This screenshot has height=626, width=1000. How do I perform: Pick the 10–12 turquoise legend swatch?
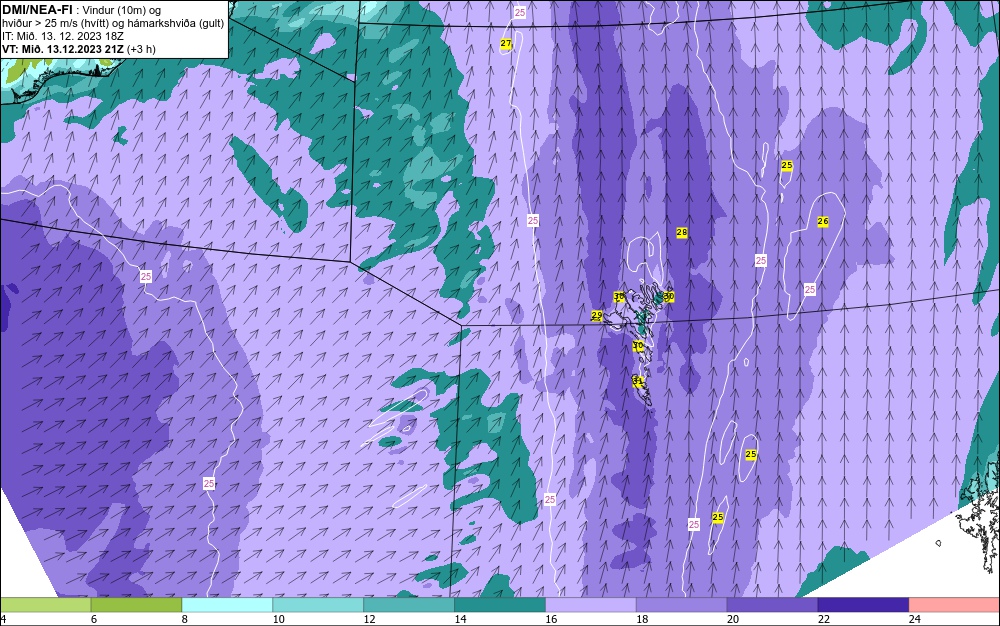(318, 605)
